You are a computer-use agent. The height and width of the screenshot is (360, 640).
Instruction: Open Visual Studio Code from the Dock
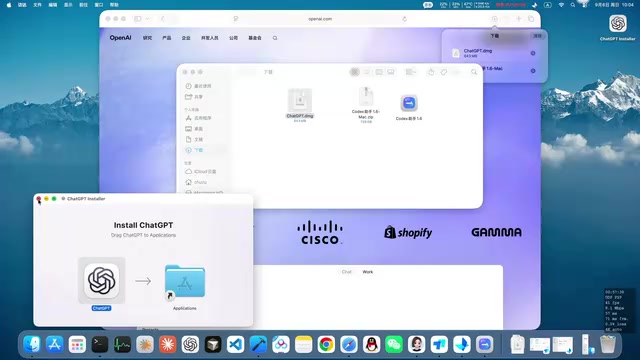[x=236, y=344]
